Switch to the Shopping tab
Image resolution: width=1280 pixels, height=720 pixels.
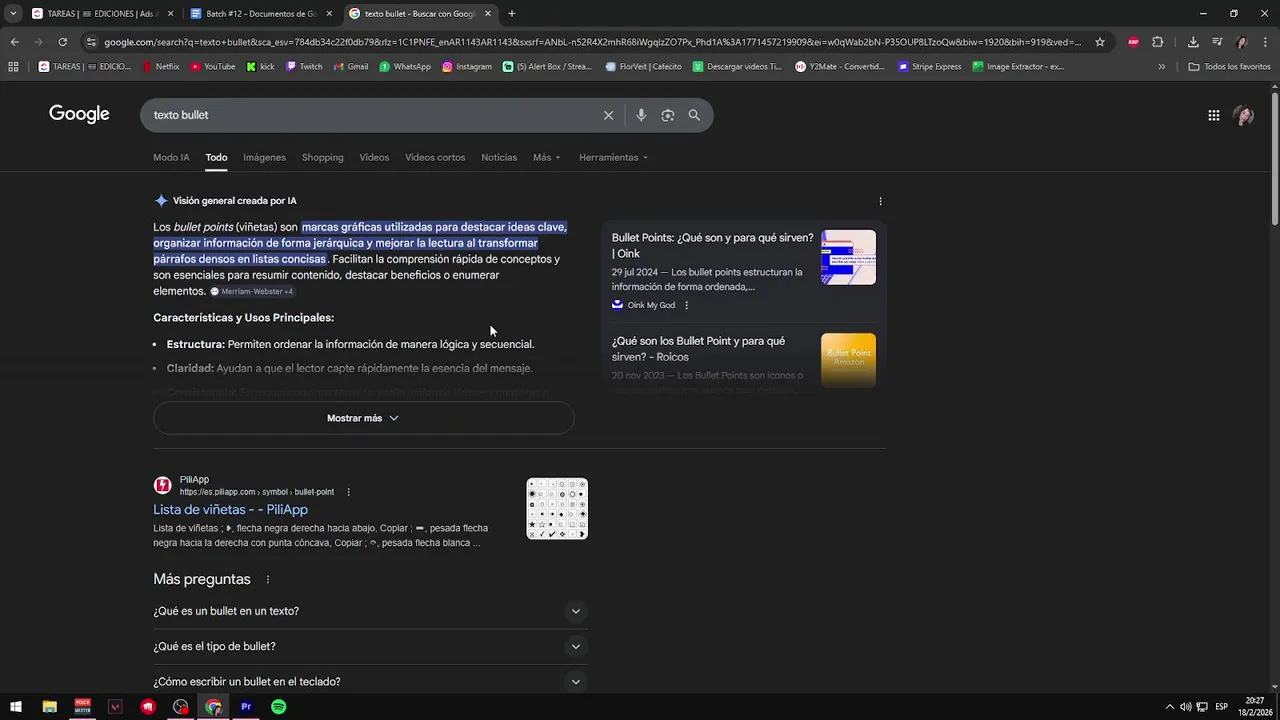tap(322, 158)
